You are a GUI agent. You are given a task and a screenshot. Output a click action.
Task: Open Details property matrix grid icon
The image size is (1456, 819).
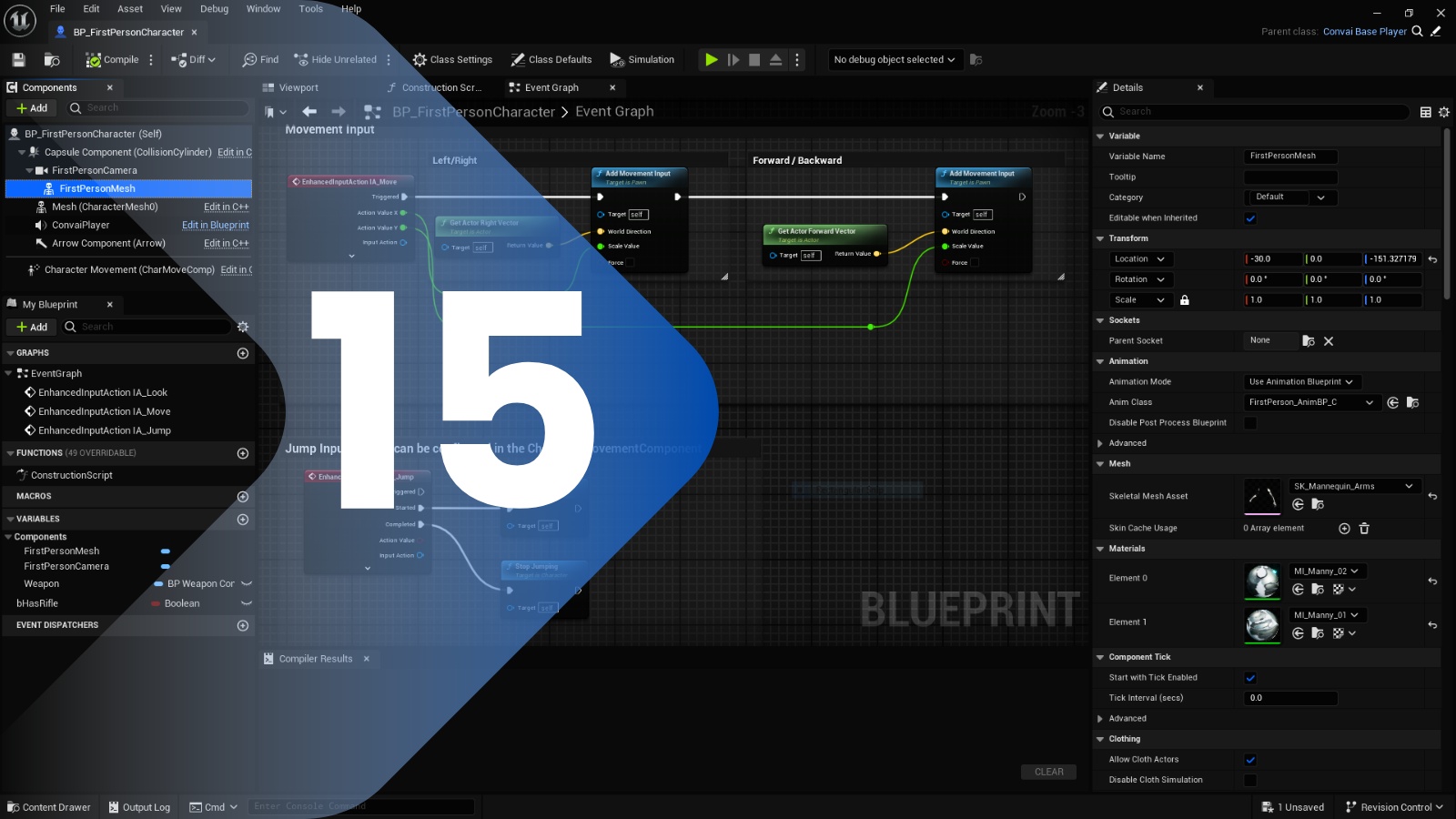(x=1426, y=112)
